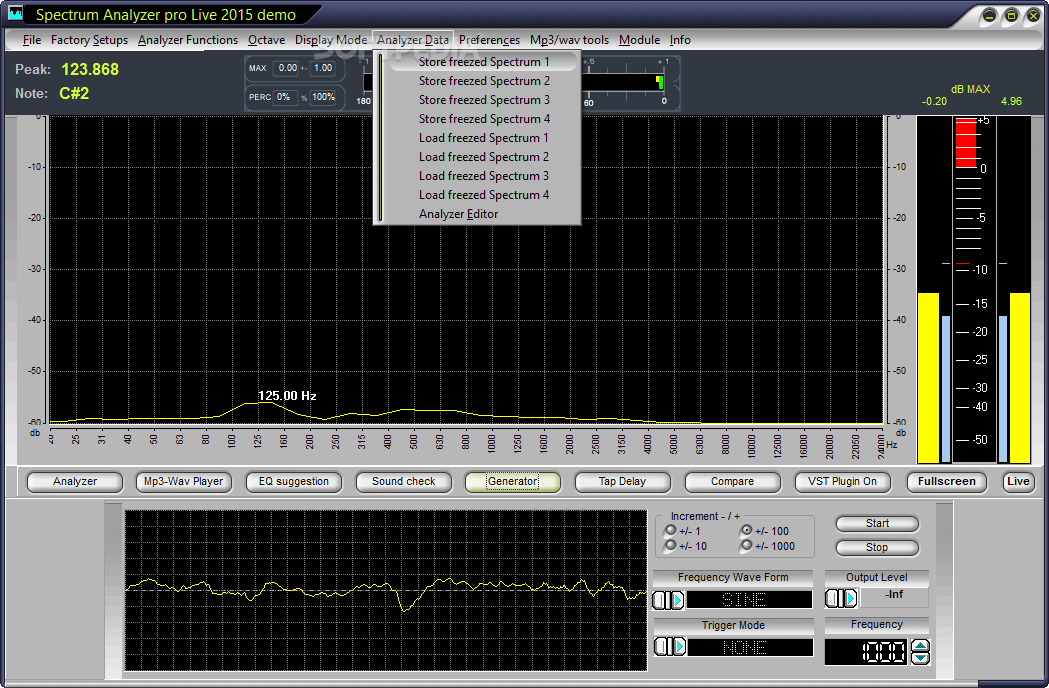The height and width of the screenshot is (688, 1049).
Task: Increase Output Level with its right arrow
Action: pos(850,598)
